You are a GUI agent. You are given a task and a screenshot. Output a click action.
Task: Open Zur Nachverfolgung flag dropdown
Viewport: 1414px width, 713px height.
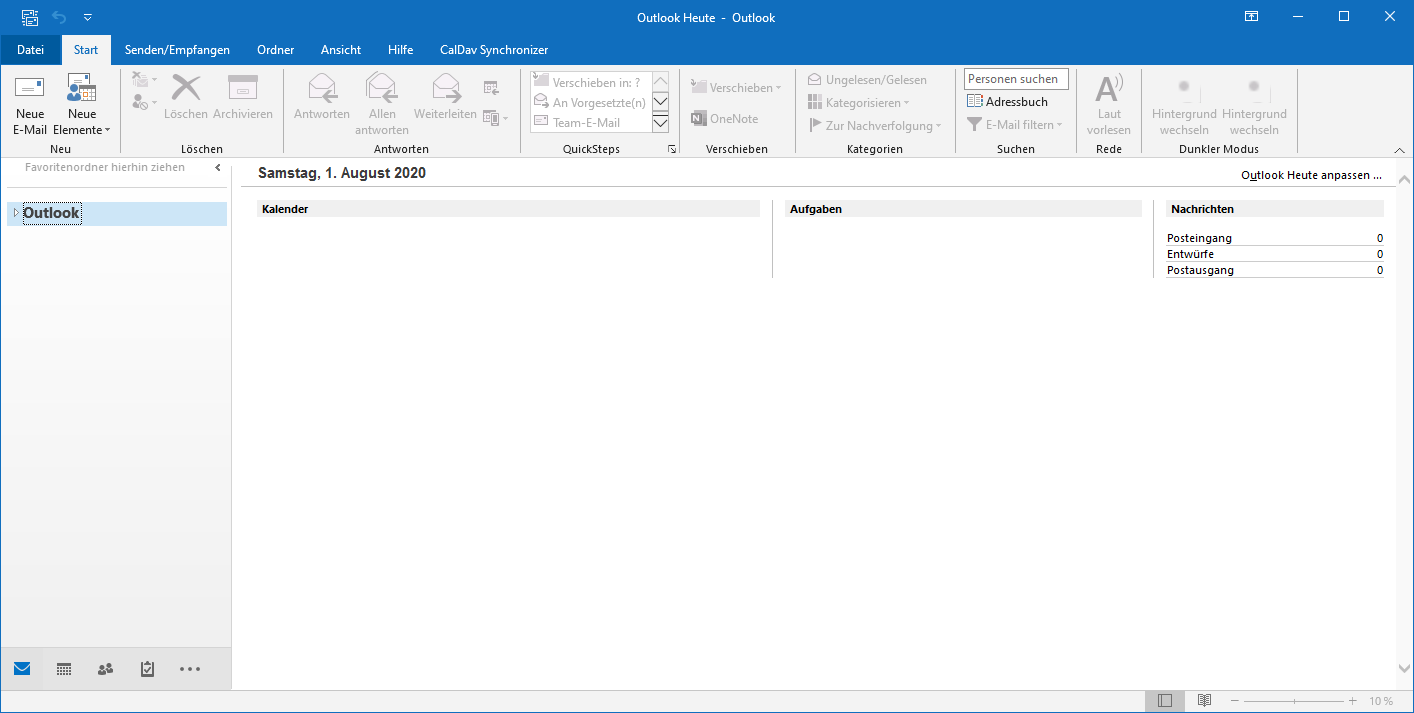click(x=875, y=126)
